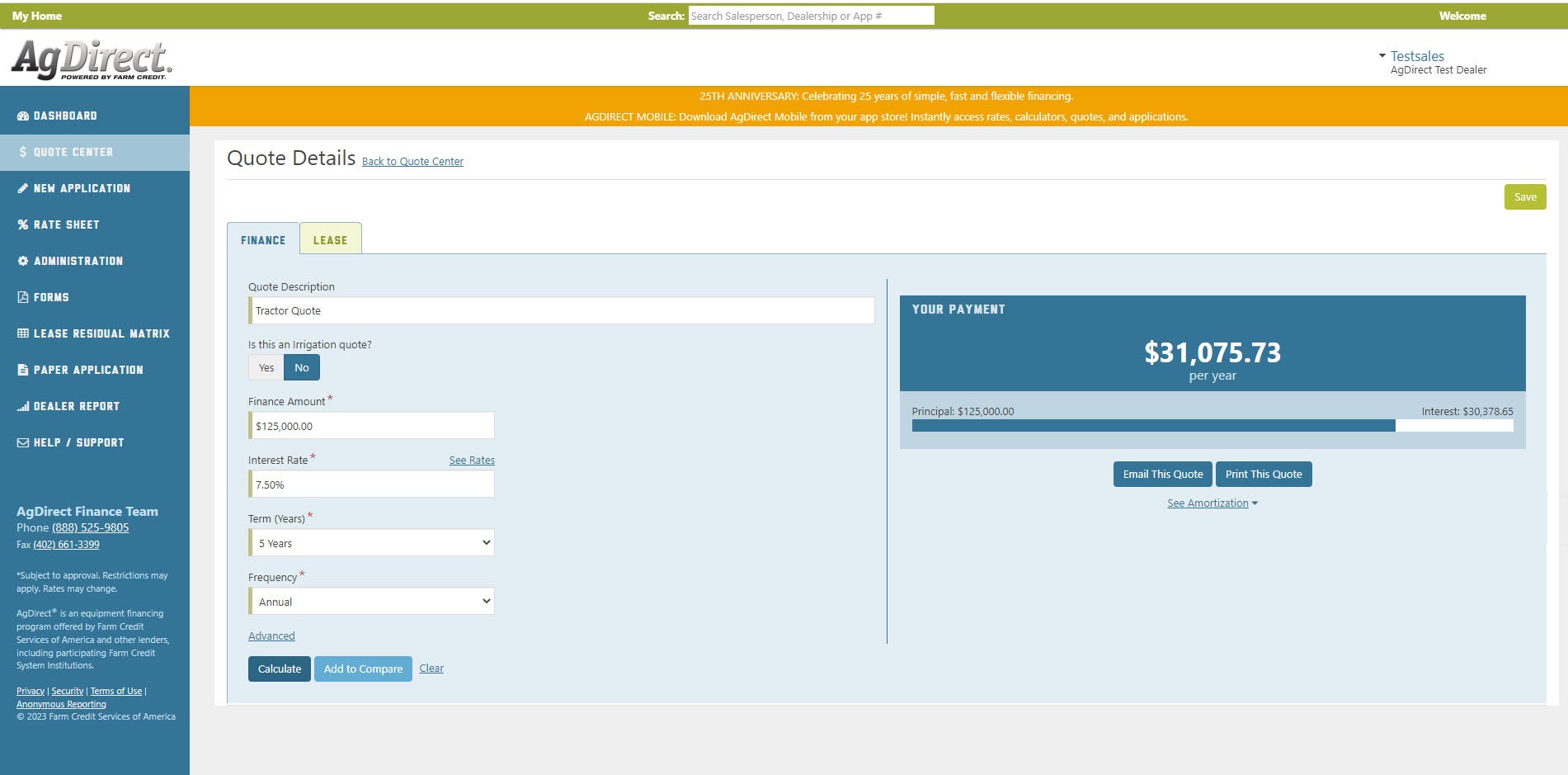Click the Quote Description input field

pyautogui.click(x=562, y=311)
